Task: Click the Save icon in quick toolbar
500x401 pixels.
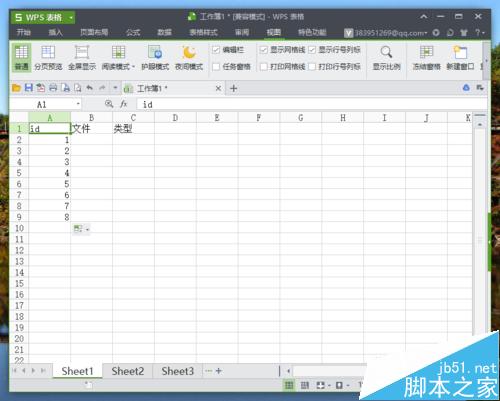Action: click(x=29, y=88)
